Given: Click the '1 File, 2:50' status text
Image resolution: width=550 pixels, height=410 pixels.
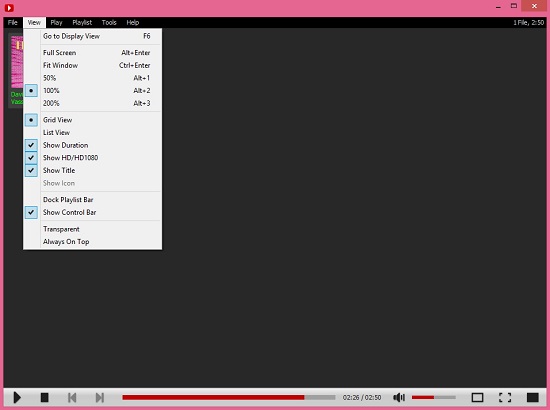Looking at the screenshot, I should (528, 22).
